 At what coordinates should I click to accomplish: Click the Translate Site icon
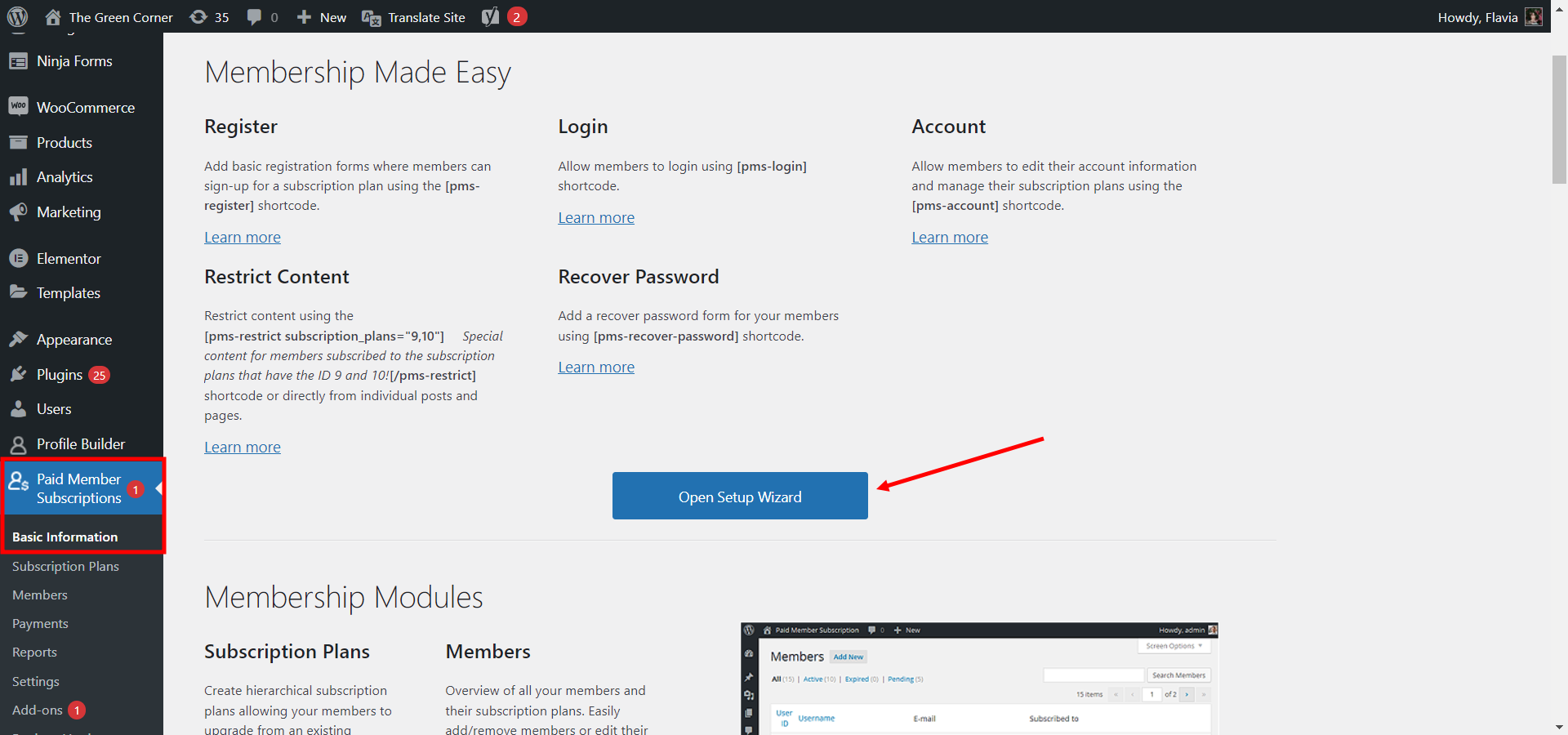(x=372, y=18)
